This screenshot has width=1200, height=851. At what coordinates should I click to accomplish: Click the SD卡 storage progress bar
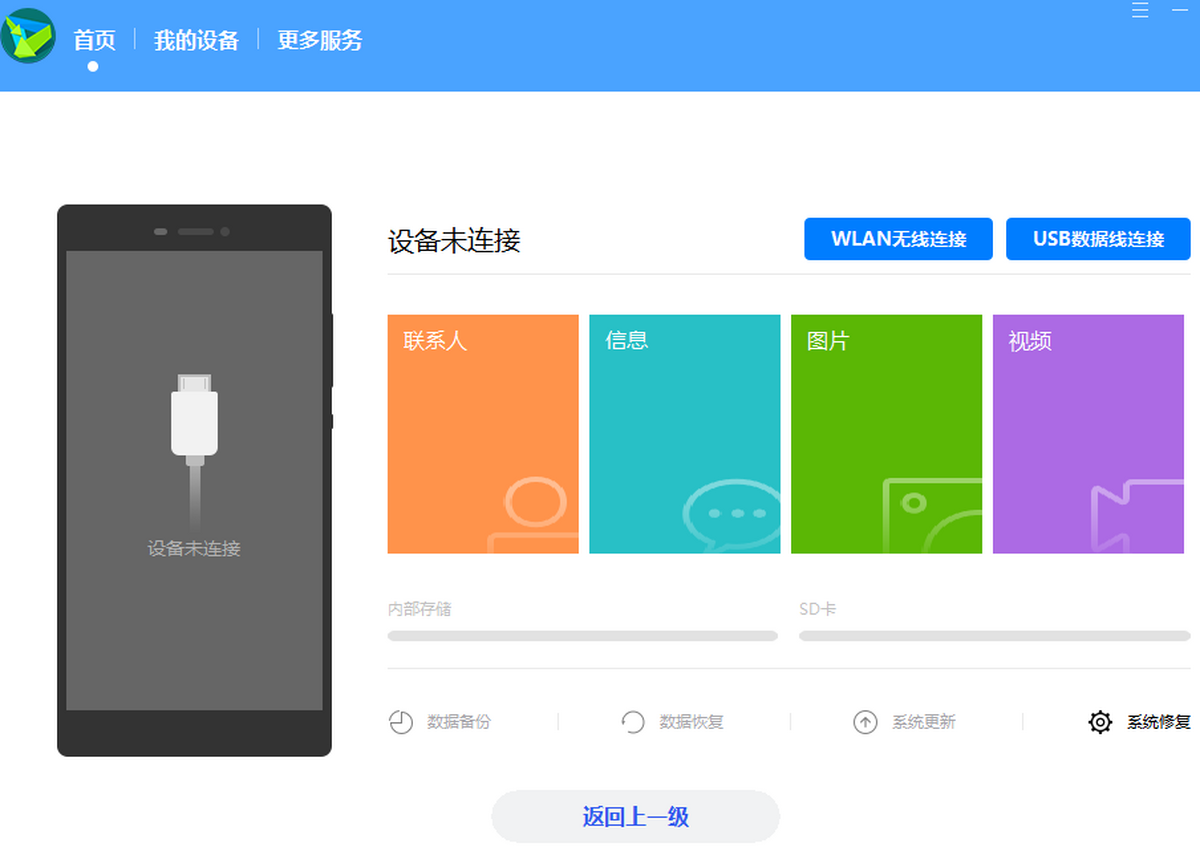pyautogui.click(x=993, y=636)
